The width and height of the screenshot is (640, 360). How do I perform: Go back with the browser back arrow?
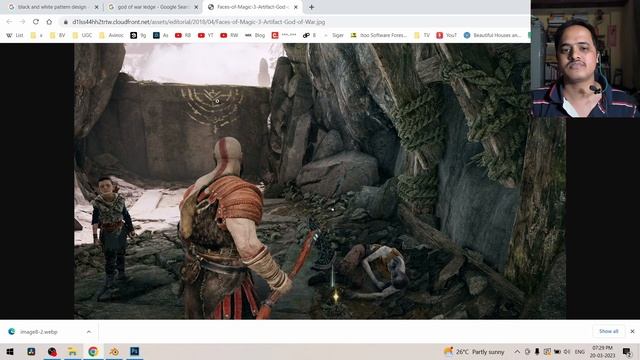(9, 22)
